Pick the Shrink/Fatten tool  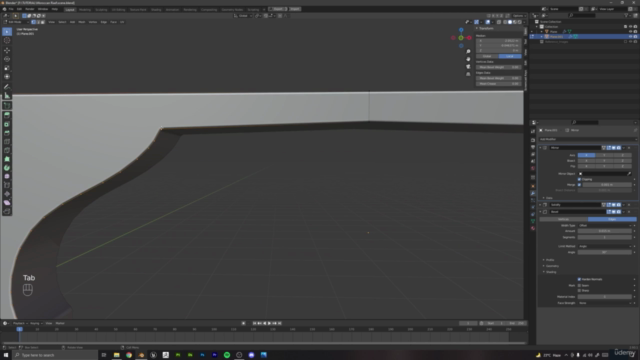point(7,194)
